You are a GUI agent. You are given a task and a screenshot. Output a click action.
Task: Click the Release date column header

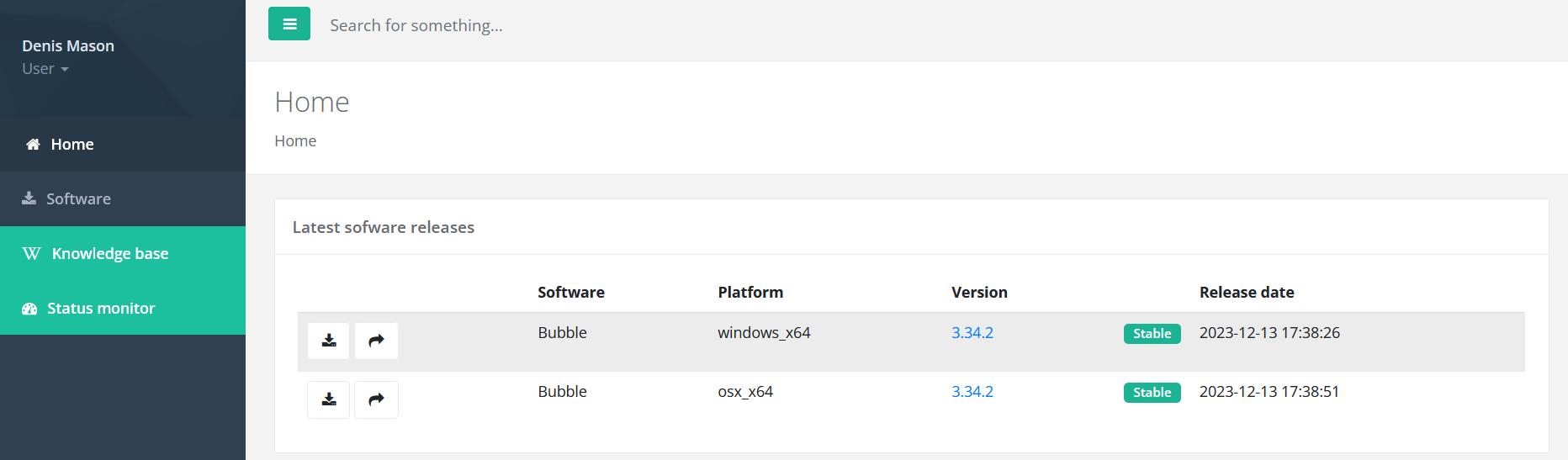click(x=1246, y=293)
